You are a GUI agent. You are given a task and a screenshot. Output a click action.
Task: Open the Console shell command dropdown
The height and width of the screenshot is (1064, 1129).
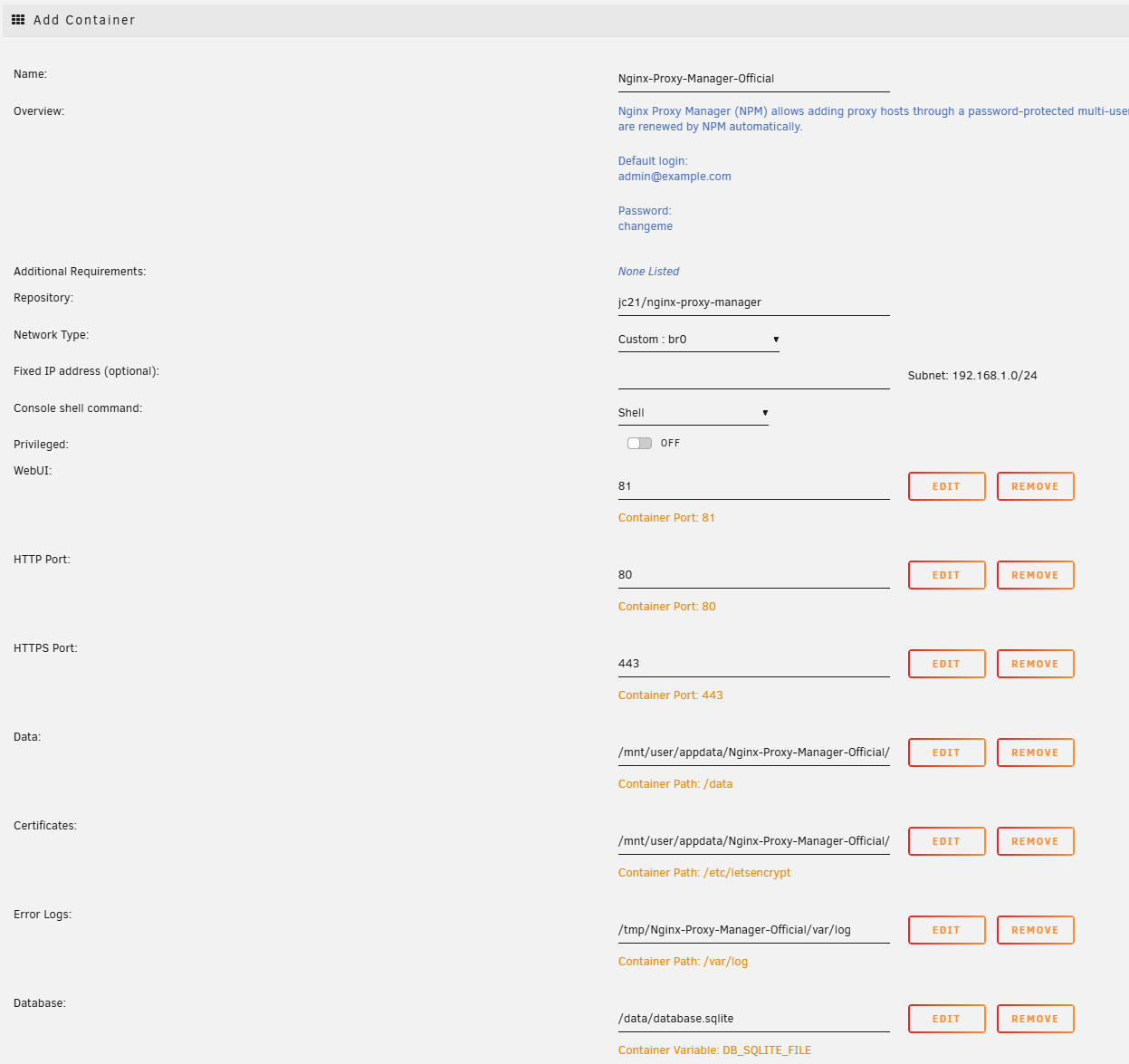click(693, 412)
